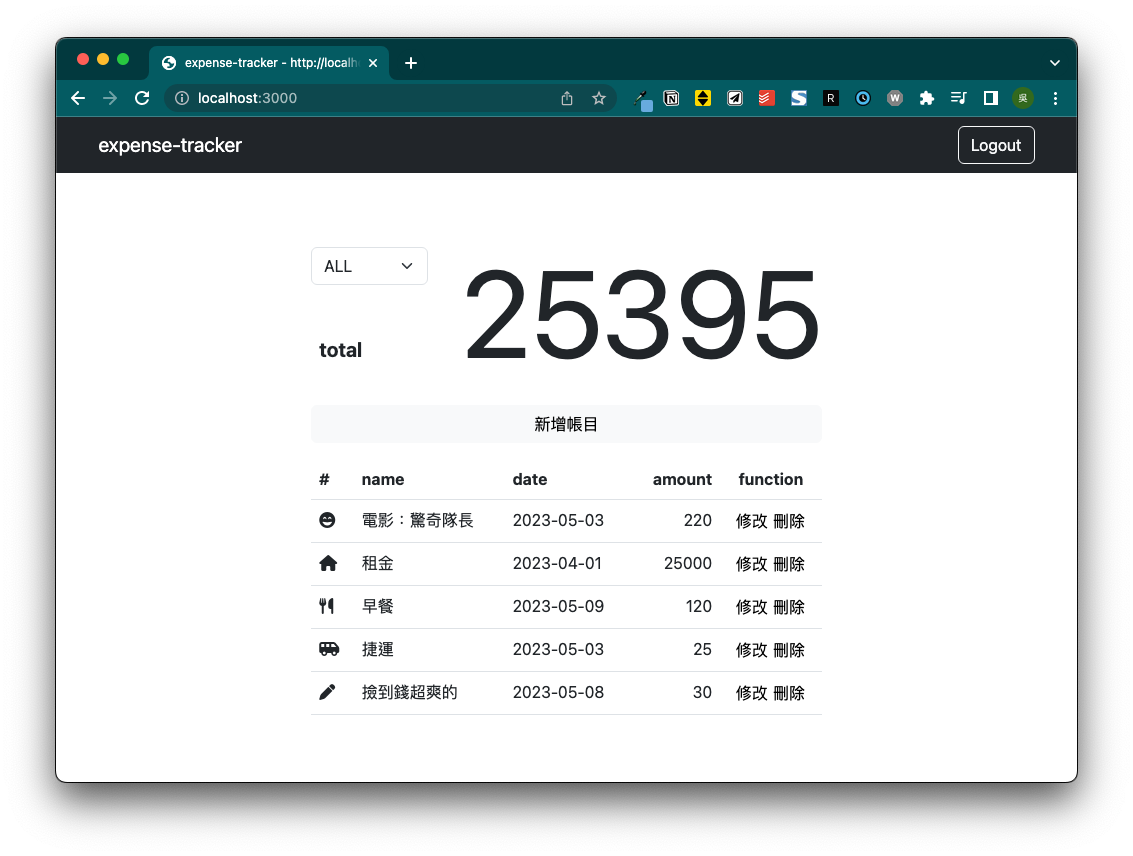Open the Todoist extension icon
Viewport: 1133px width, 856px height.
point(766,98)
